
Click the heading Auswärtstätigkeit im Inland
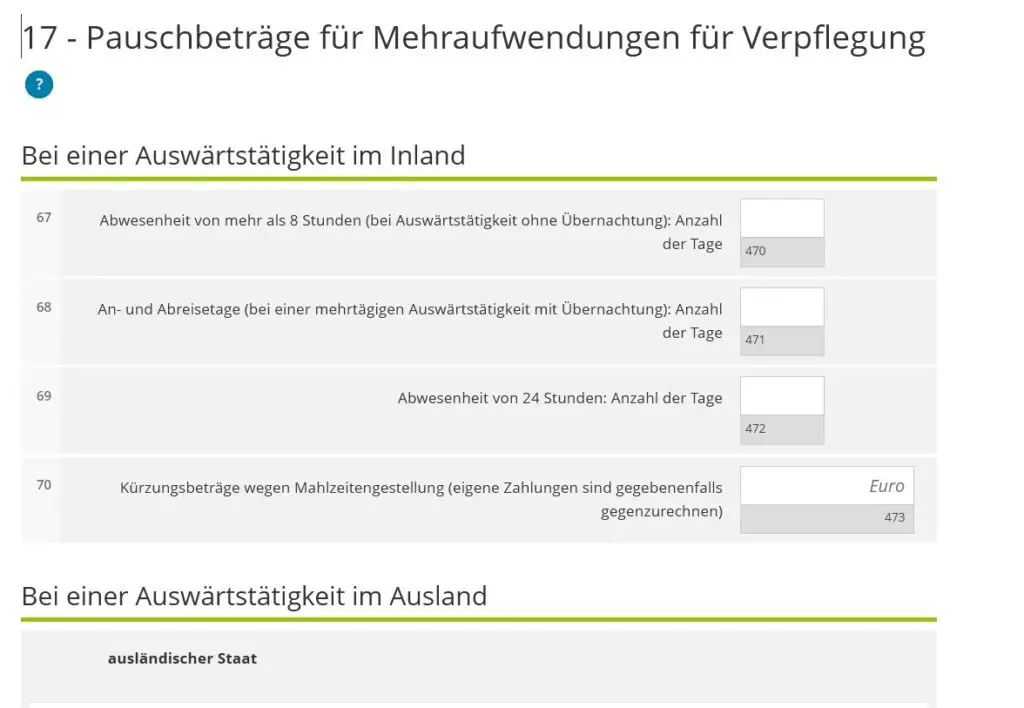pyautogui.click(x=244, y=155)
